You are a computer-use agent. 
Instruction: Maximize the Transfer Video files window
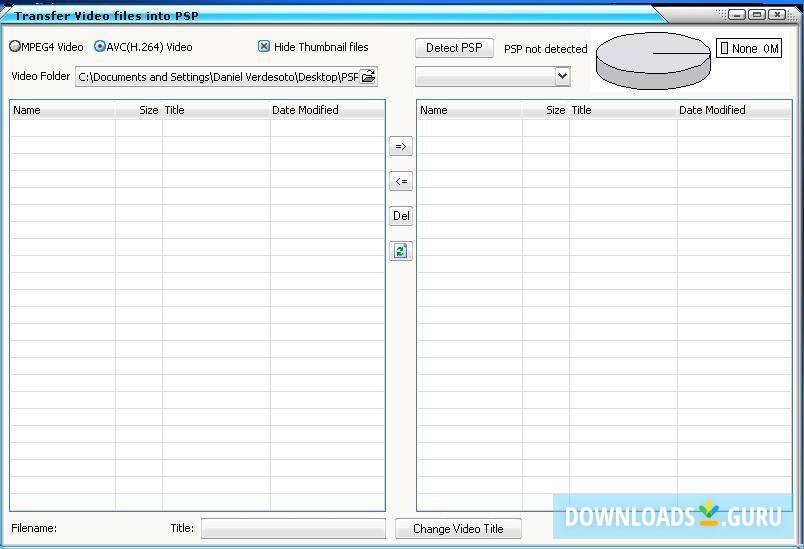757,15
